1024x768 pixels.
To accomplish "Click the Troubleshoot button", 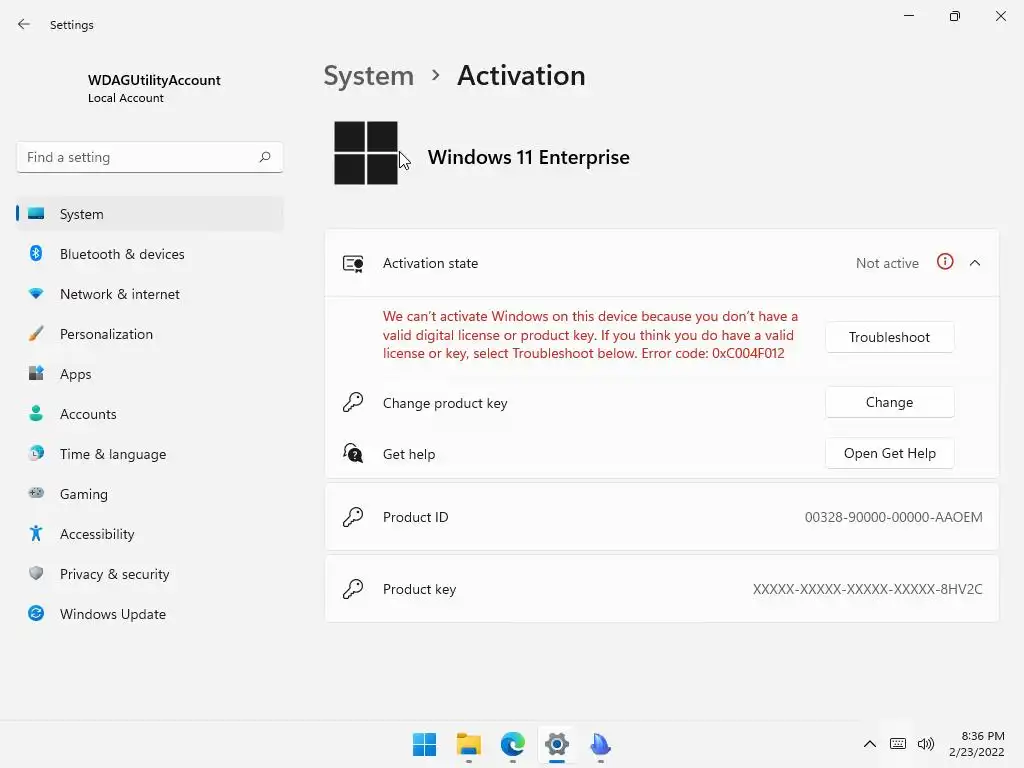I will tap(889, 337).
